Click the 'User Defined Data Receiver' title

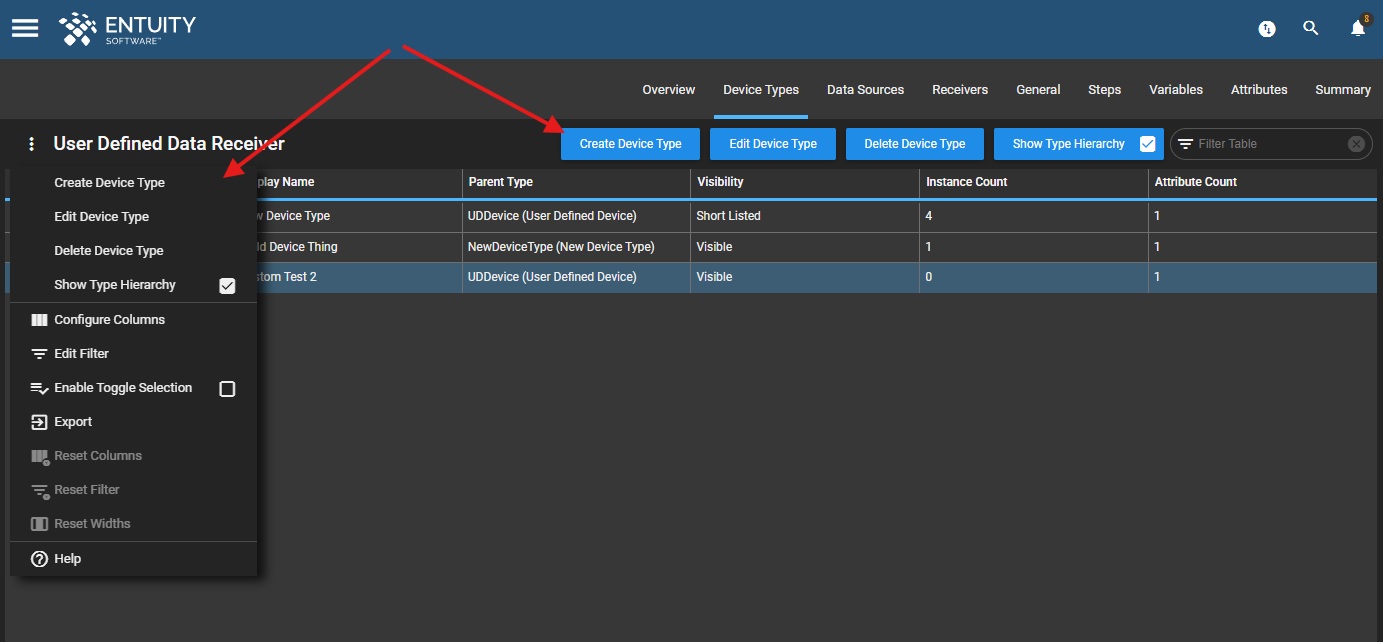point(169,144)
